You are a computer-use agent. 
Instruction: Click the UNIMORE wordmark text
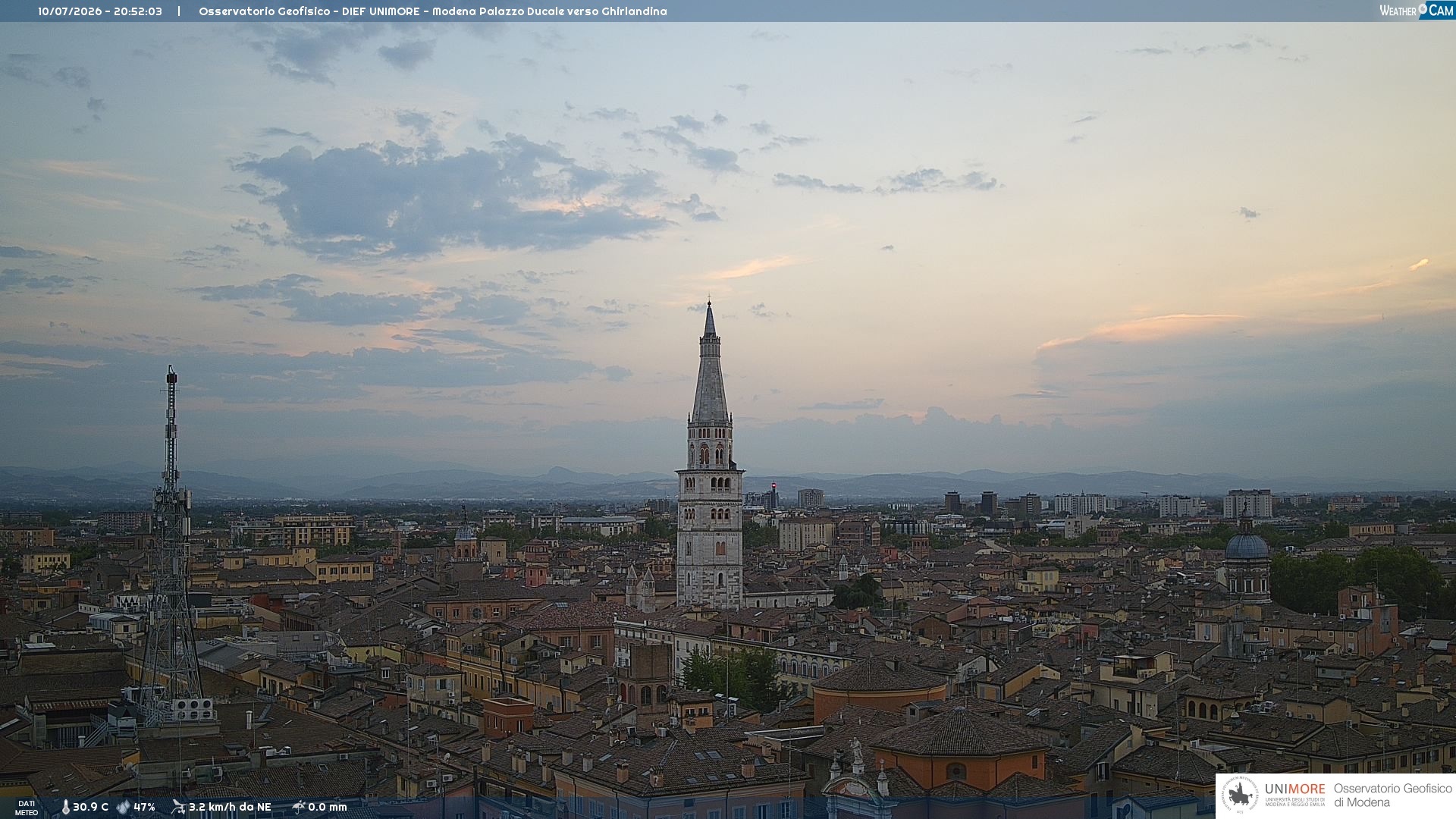[x=1295, y=789]
